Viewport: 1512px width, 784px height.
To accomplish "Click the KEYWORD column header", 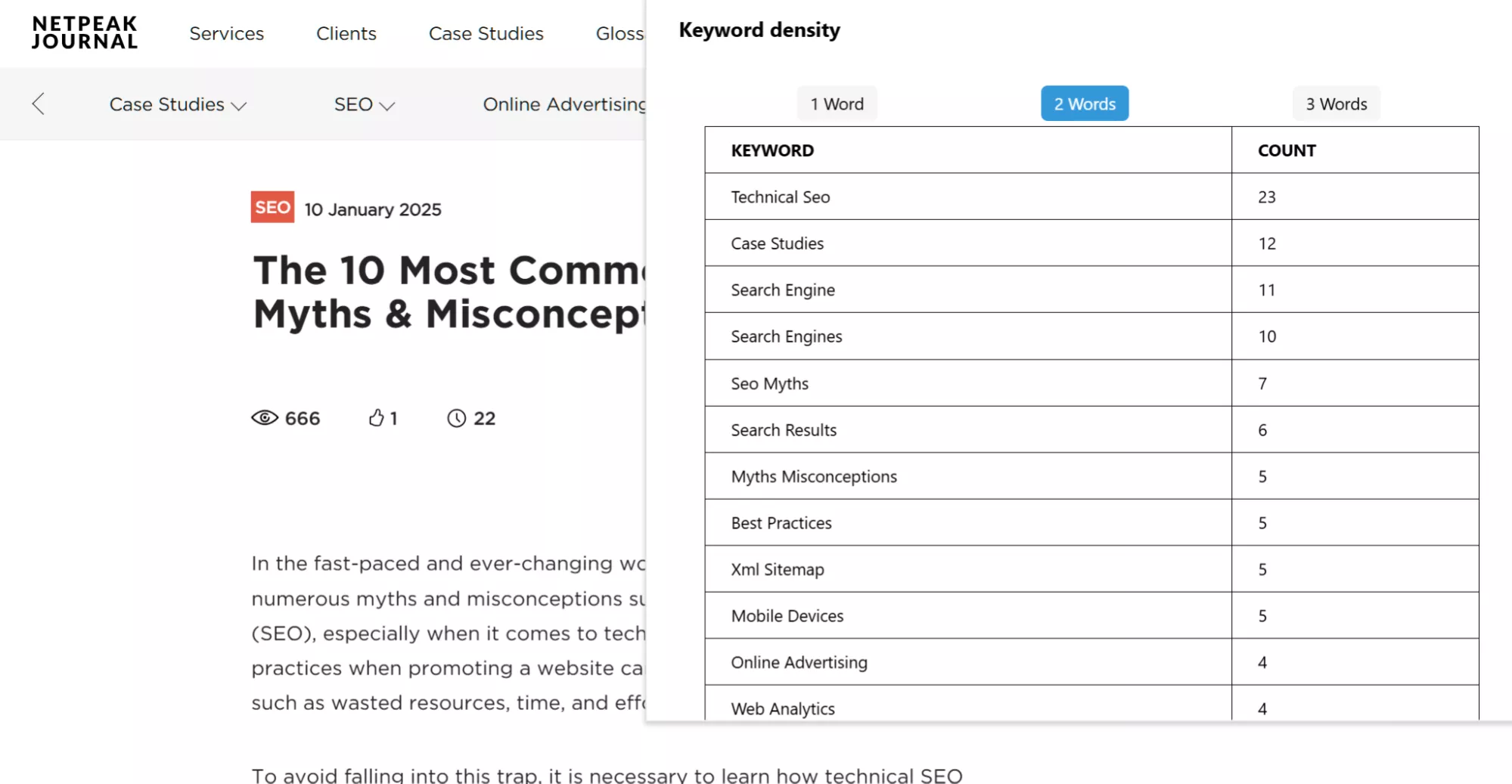I will 772,150.
